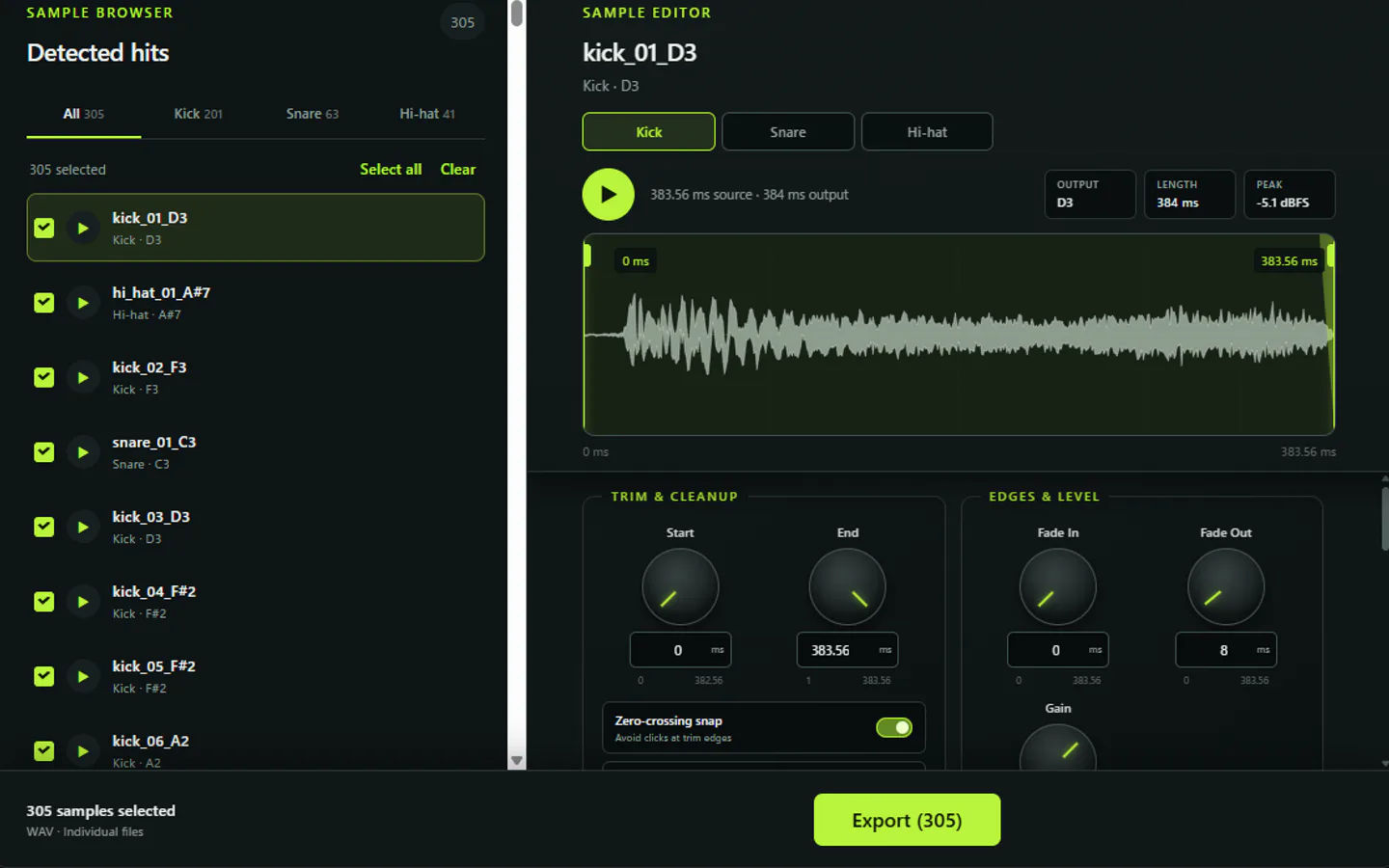
Task: Select the snare_01_C3 row name
Action: [154, 443]
